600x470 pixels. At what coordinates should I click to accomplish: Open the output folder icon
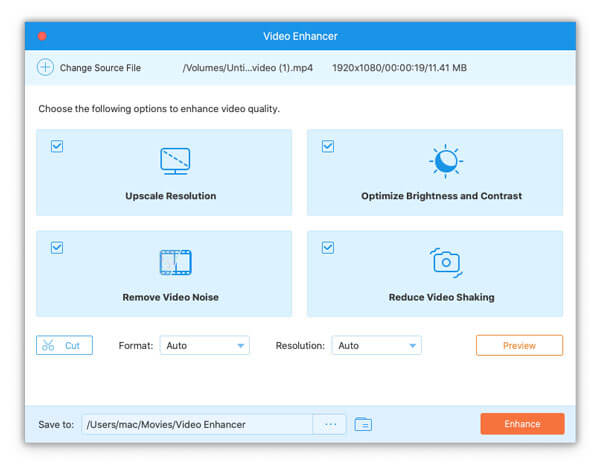click(363, 424)
